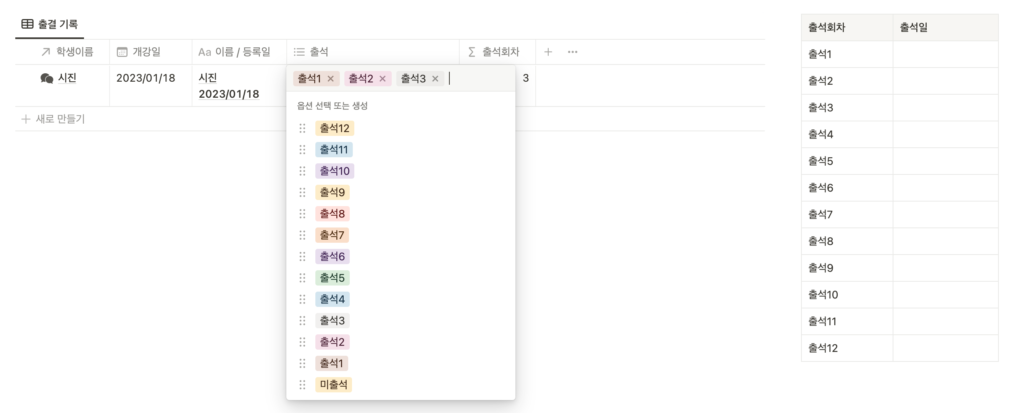Click 출석11 cell in side table
1024x413 pixels.
pos(847,322)
